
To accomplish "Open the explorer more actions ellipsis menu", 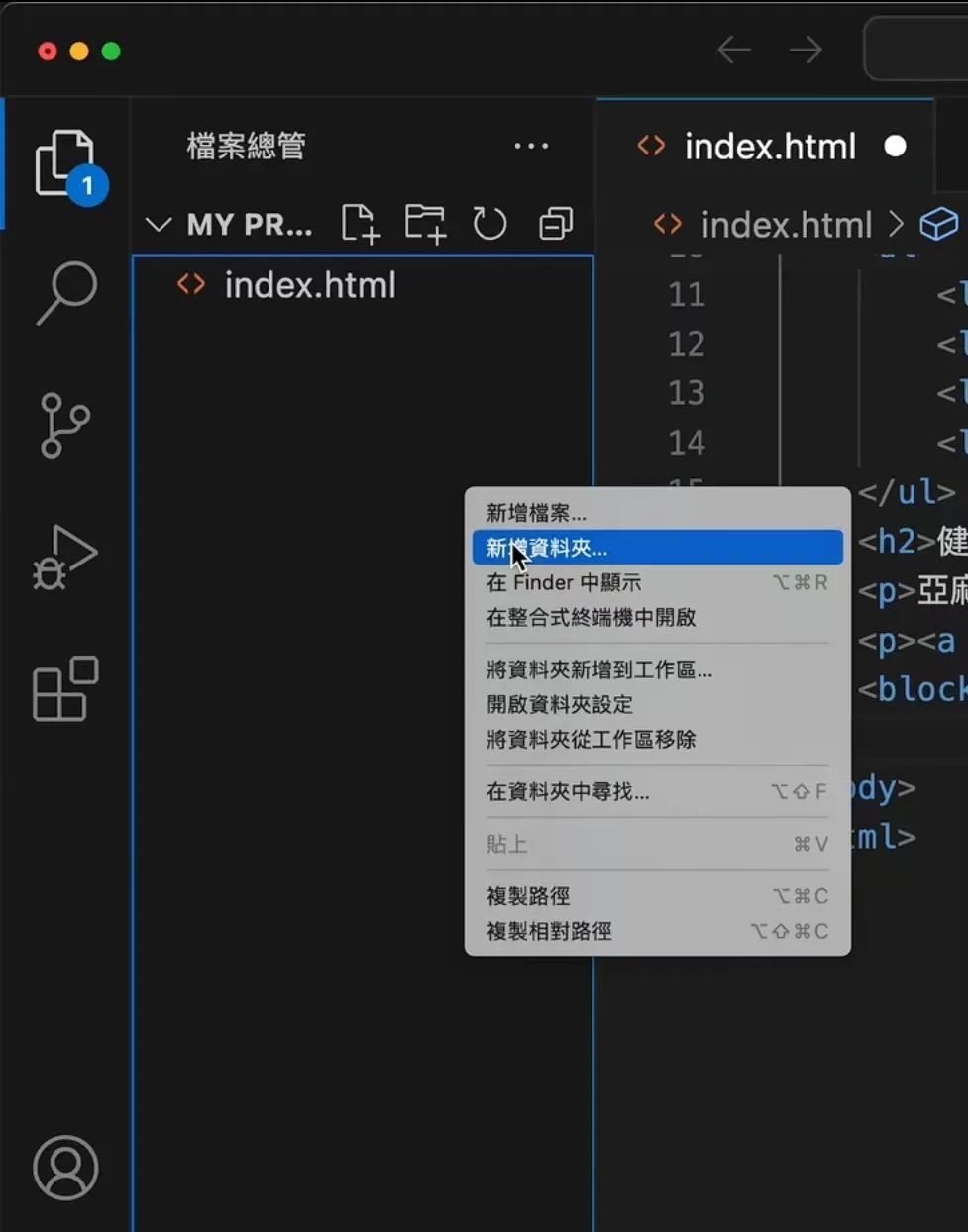I will pyautogui.click(x=531, y=147).
